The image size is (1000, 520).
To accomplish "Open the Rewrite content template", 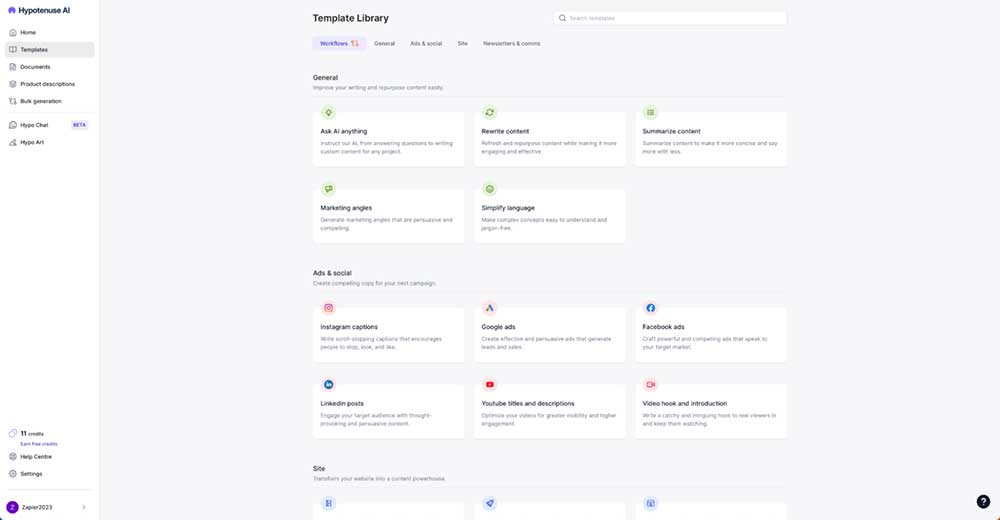I will click(x=550, y=138).
